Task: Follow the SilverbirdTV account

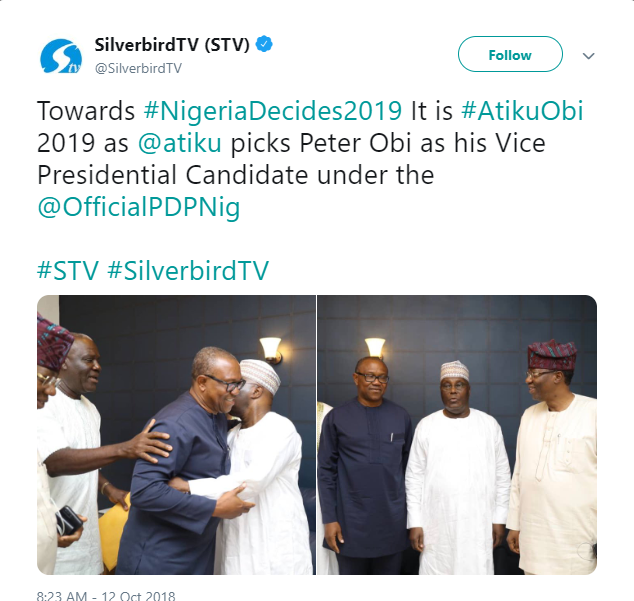Action: [510, 54]
